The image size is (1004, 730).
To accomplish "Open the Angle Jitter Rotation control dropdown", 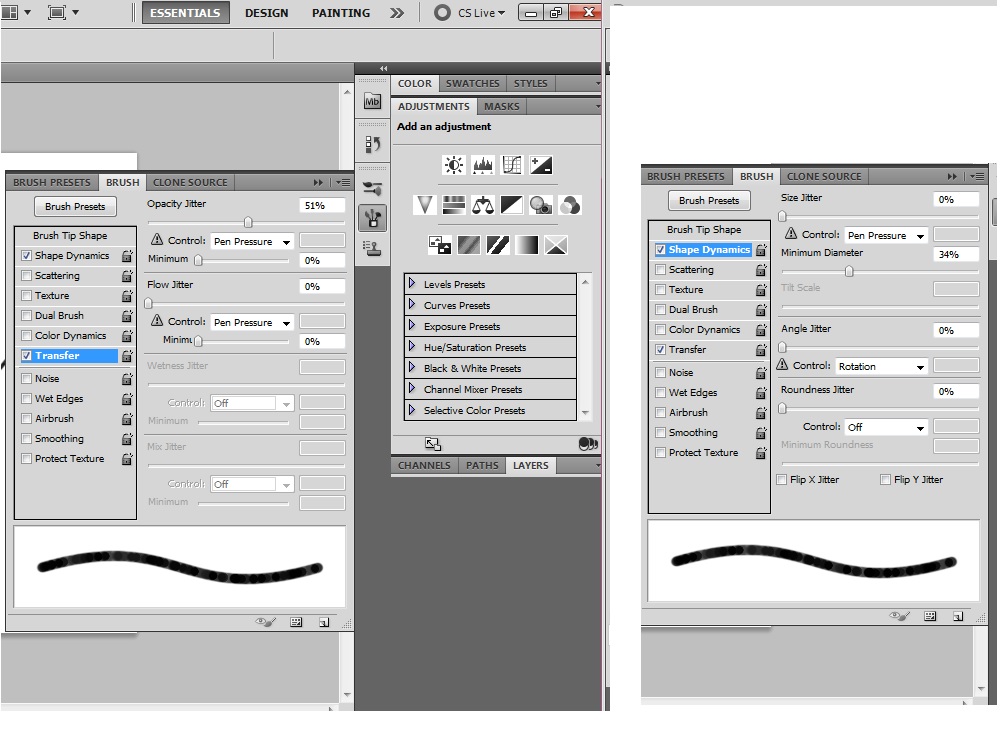I will coord(881,367).
